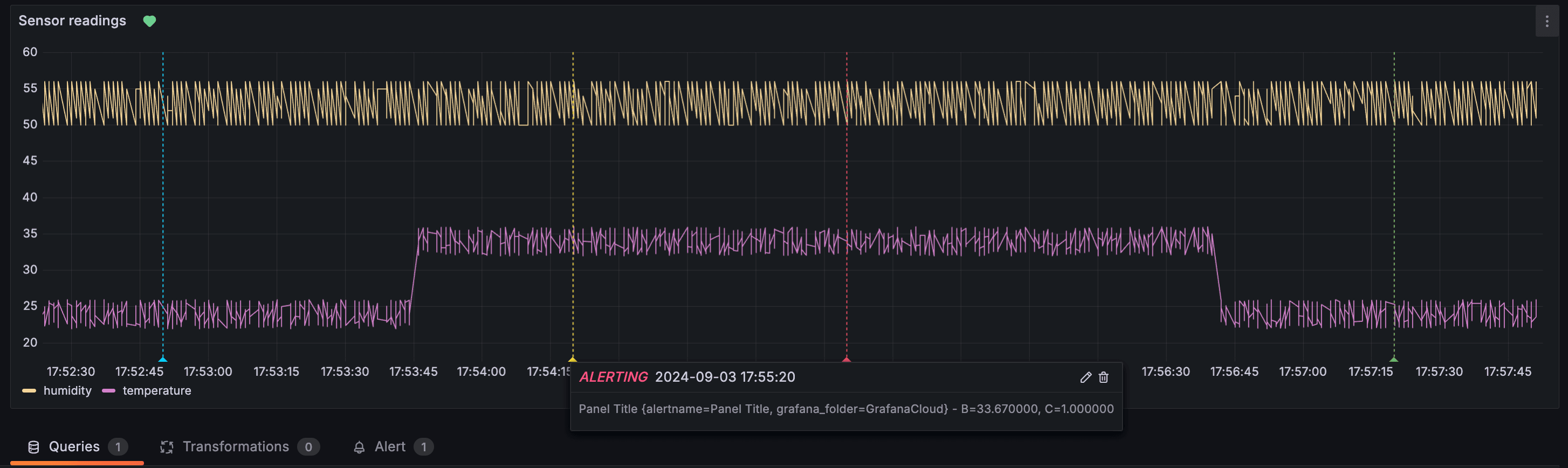Screen dimensions: 1568x468
Task: Select the yellow annotation marker triangle
Action: pos(572,359)
